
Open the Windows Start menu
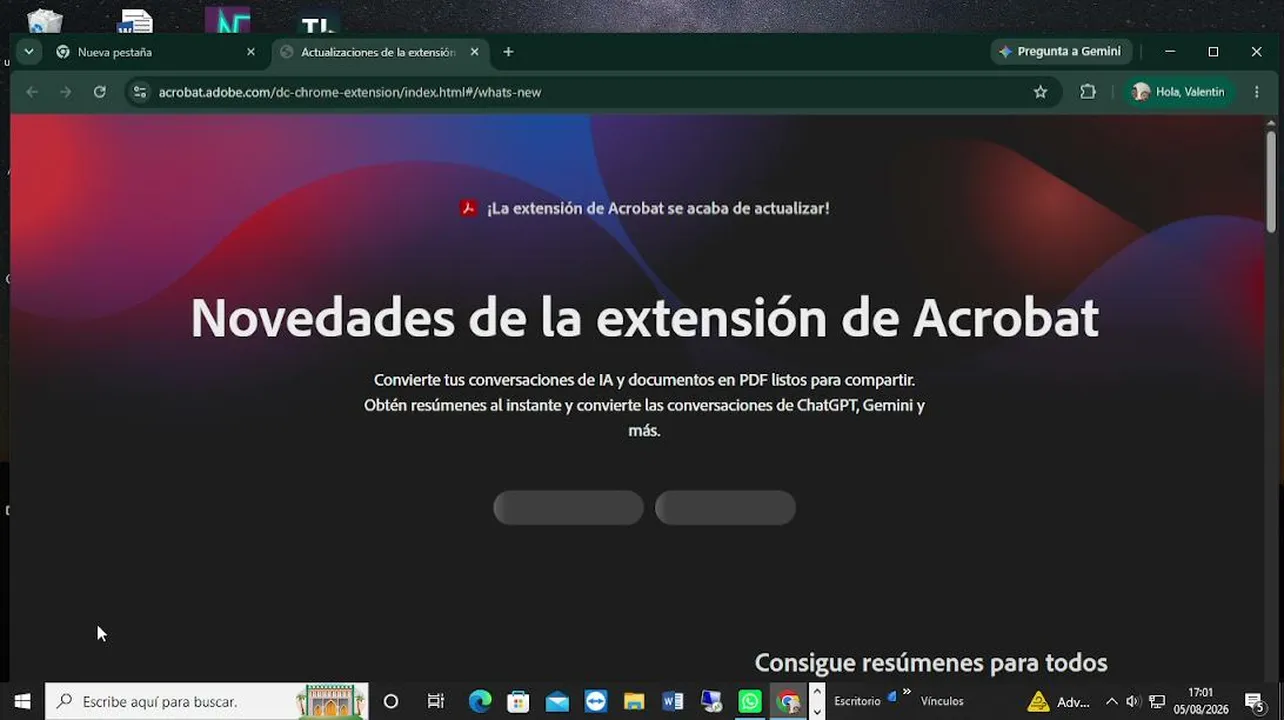click(22, 701)
